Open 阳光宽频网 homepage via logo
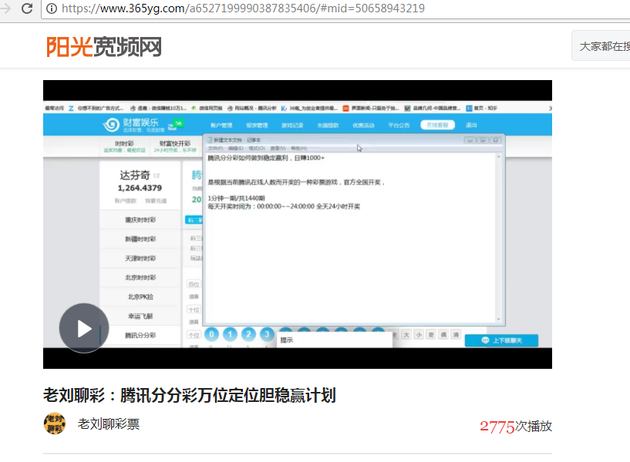 (x=104, y=47)
